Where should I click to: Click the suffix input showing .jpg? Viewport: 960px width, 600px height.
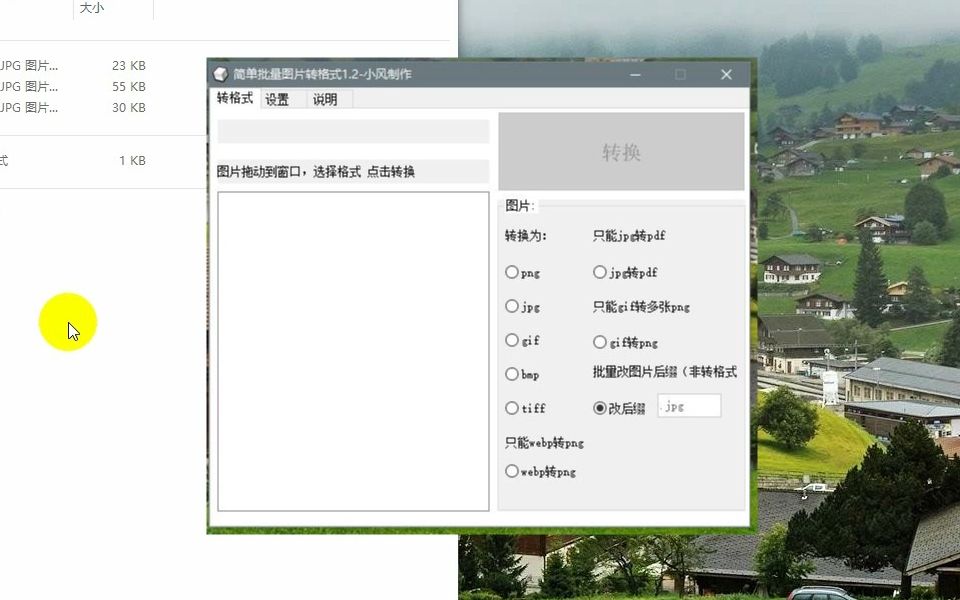point(689,405)
